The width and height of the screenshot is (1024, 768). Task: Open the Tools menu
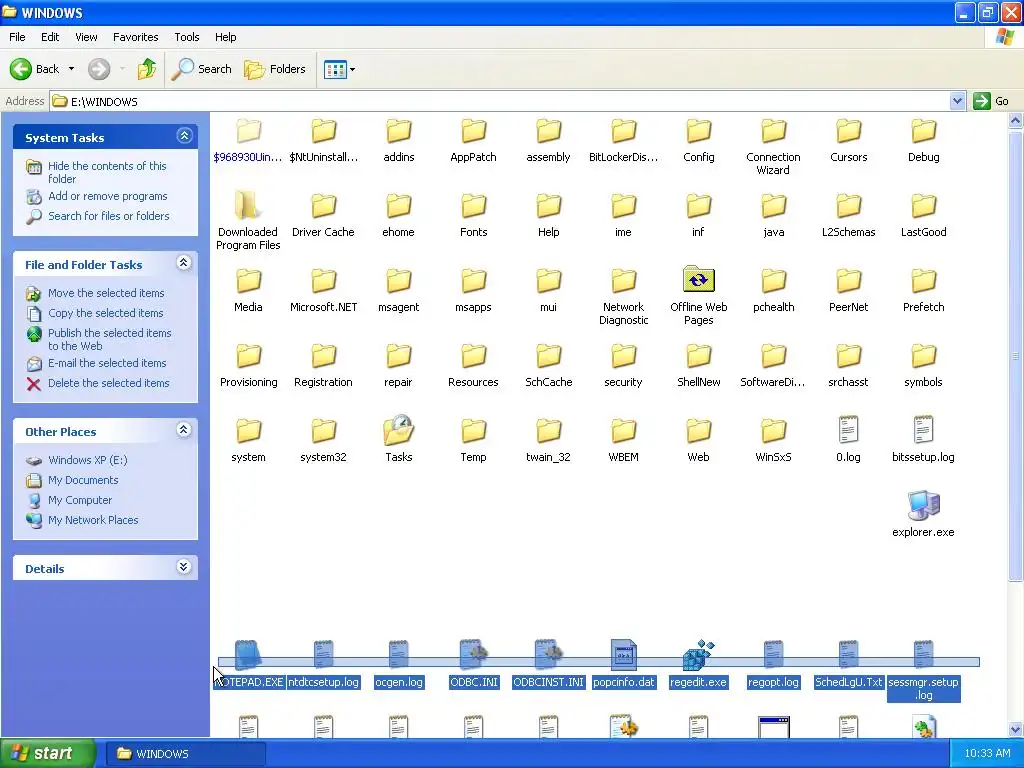[187, 37]
